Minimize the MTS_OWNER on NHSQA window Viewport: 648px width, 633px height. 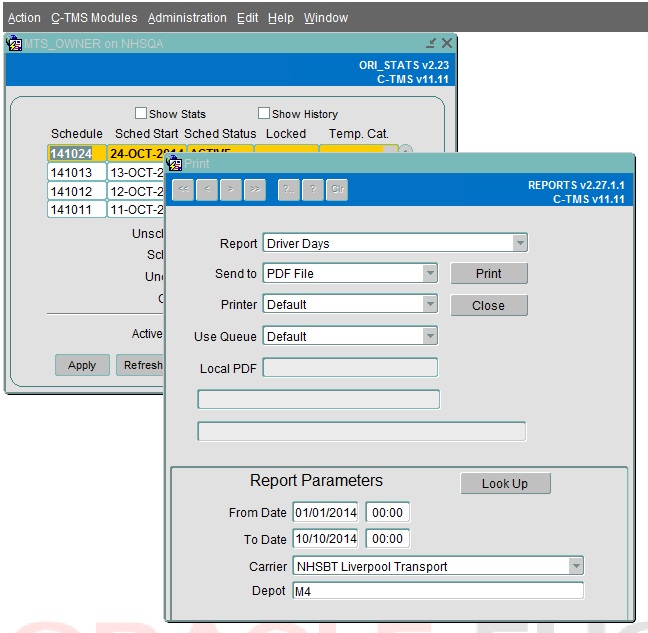431,43
